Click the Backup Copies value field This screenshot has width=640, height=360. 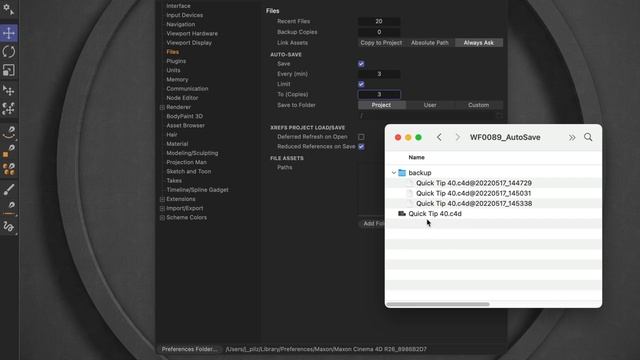(x=379, y=32)
